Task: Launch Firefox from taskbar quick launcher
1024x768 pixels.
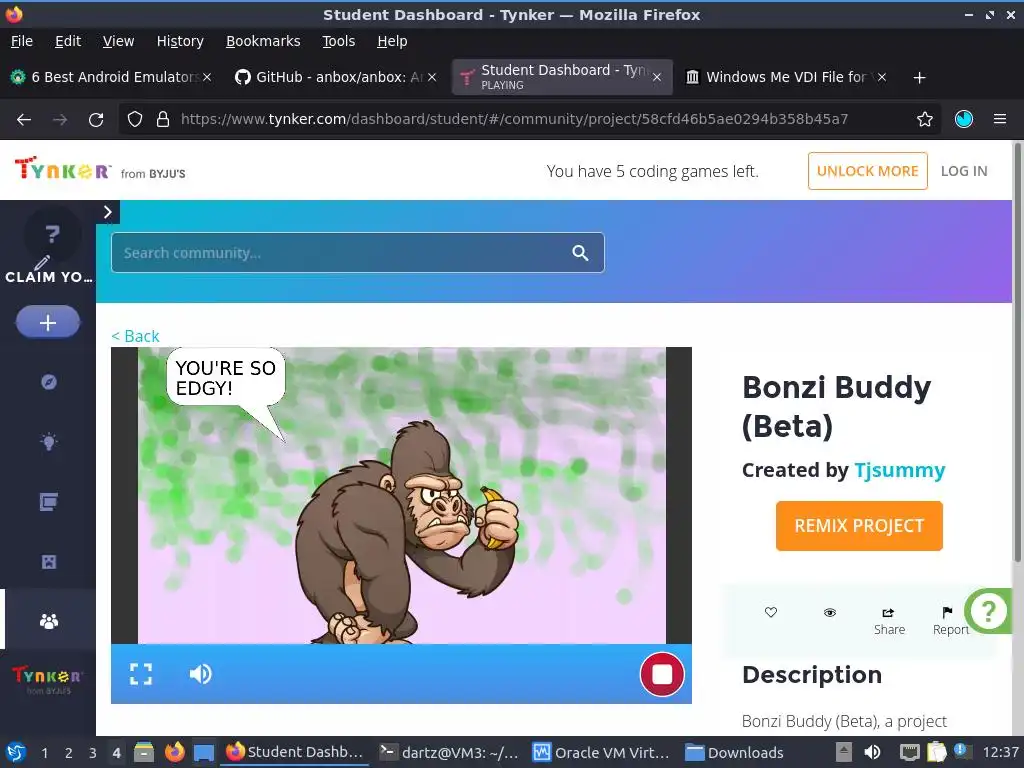Action: coord(174,753)
